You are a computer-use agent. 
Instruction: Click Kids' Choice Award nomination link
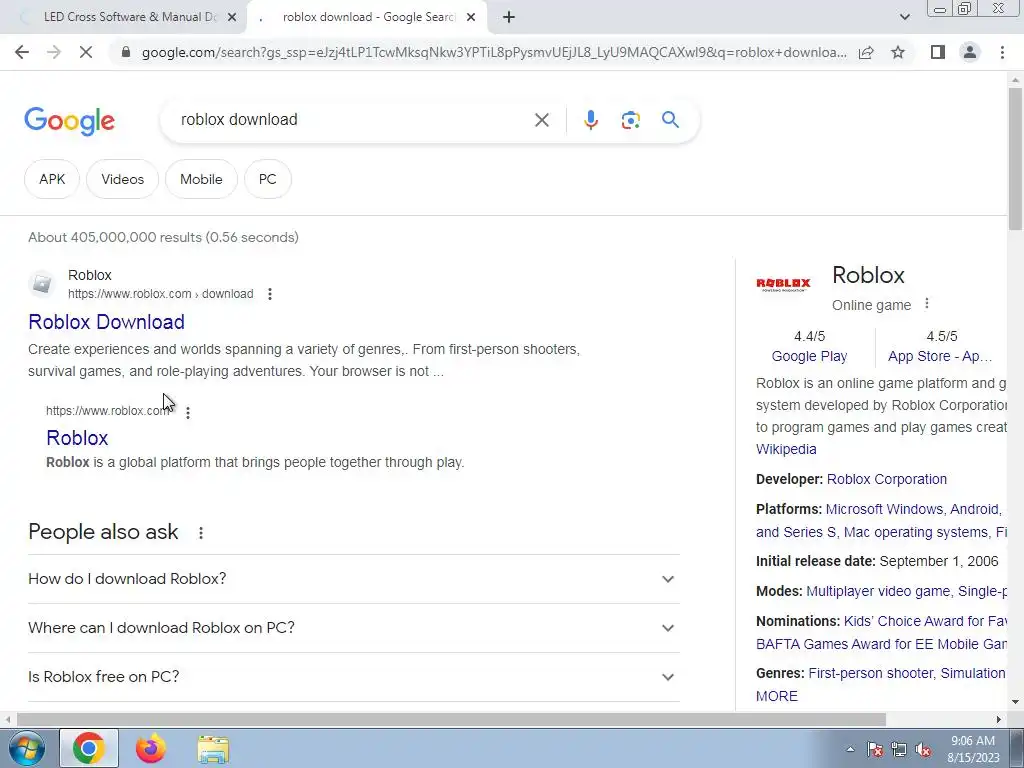(925, 621)
